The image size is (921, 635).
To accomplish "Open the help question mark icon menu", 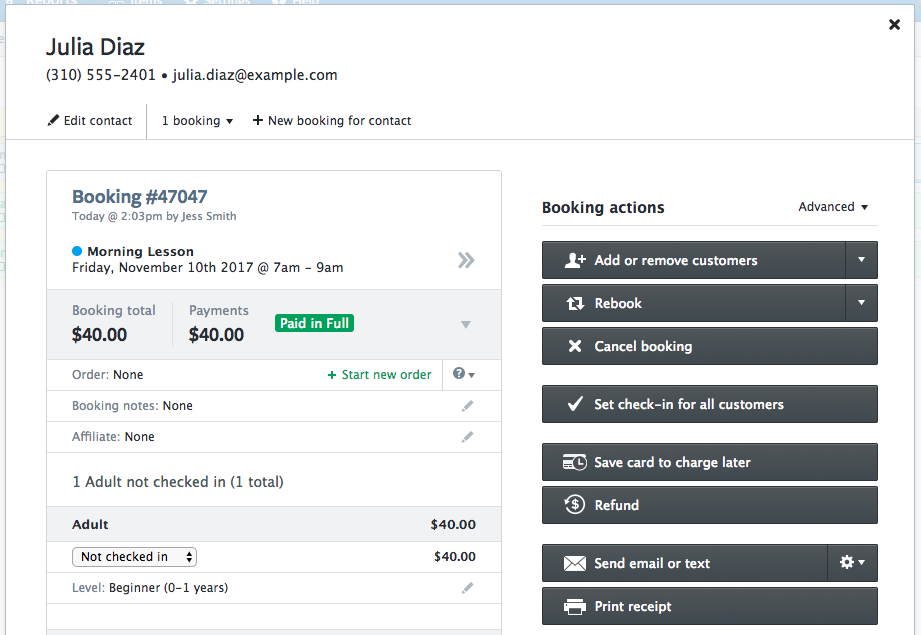I will pos(463,374).
